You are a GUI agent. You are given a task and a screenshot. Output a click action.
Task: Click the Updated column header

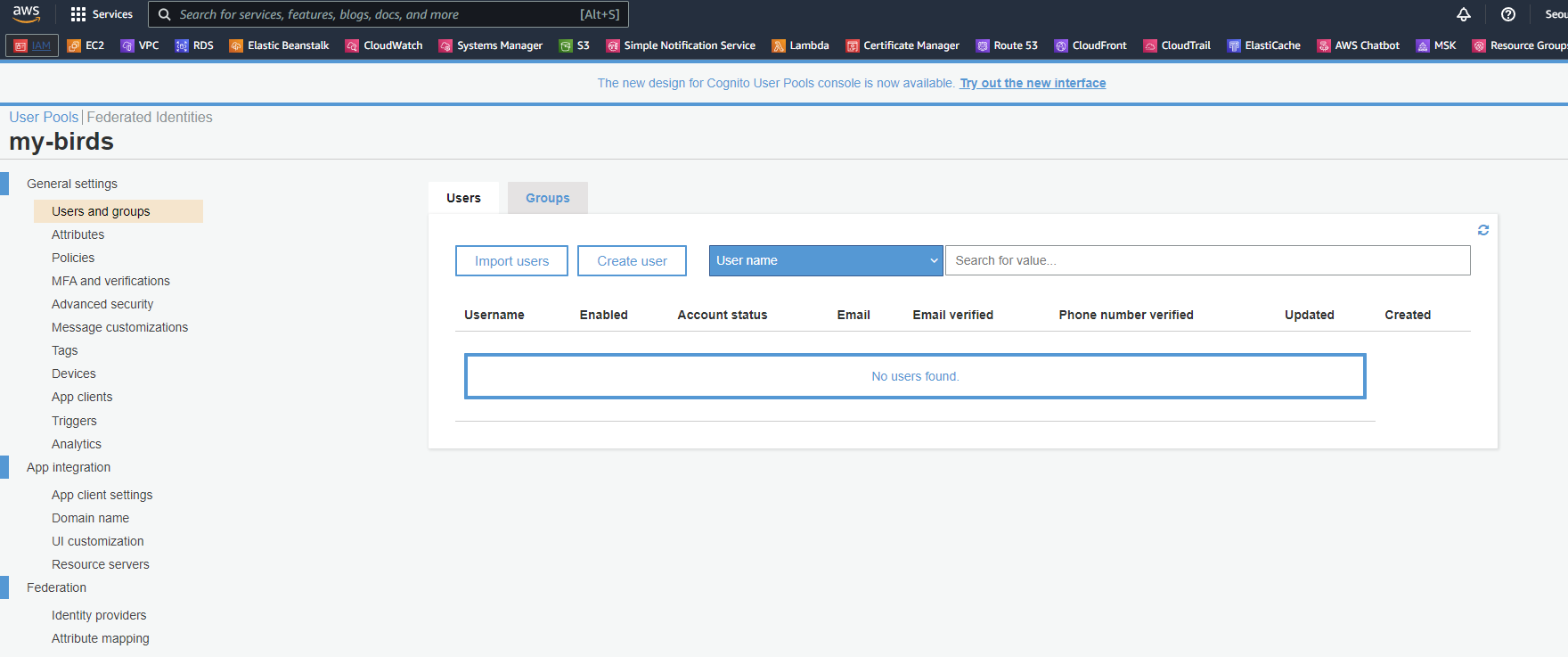point(1310,315)
